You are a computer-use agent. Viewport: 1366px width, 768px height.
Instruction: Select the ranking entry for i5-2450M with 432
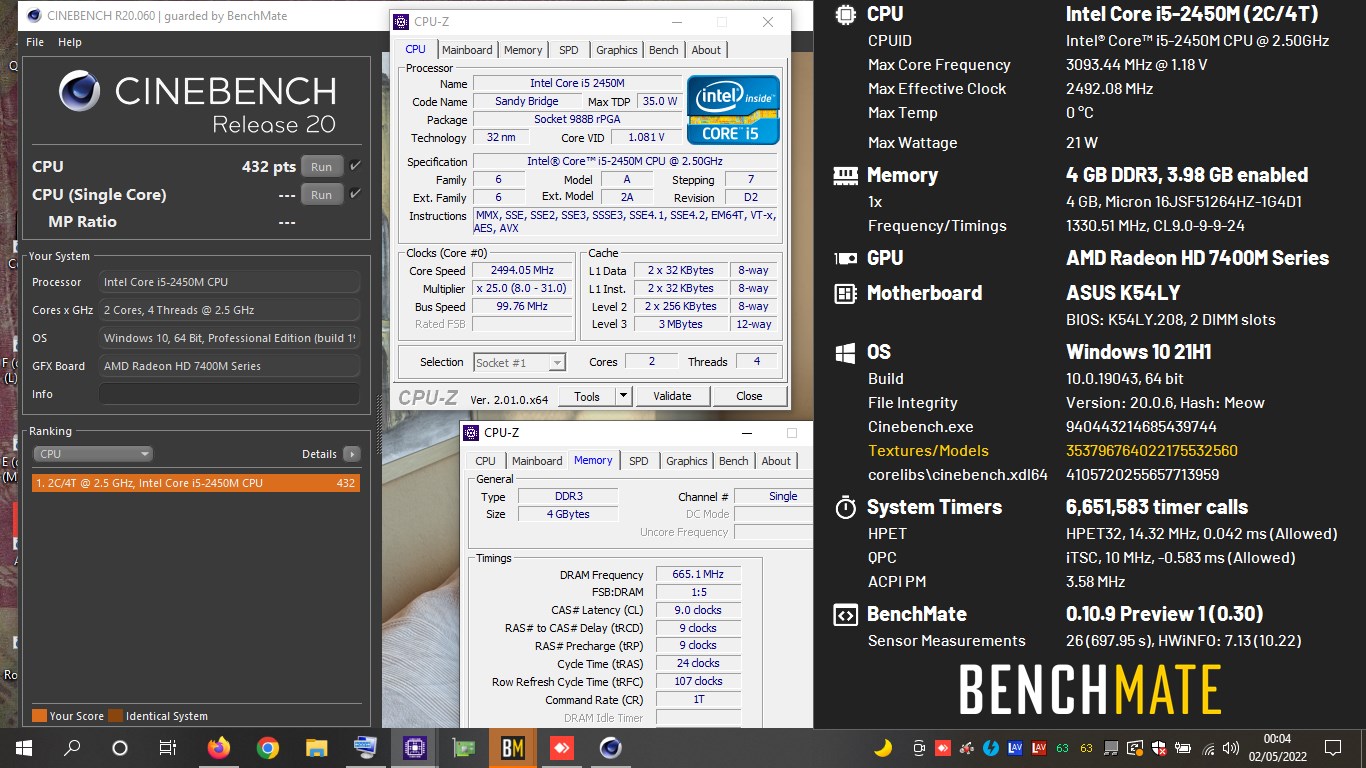pyautogui.click(x=195, y=483)
